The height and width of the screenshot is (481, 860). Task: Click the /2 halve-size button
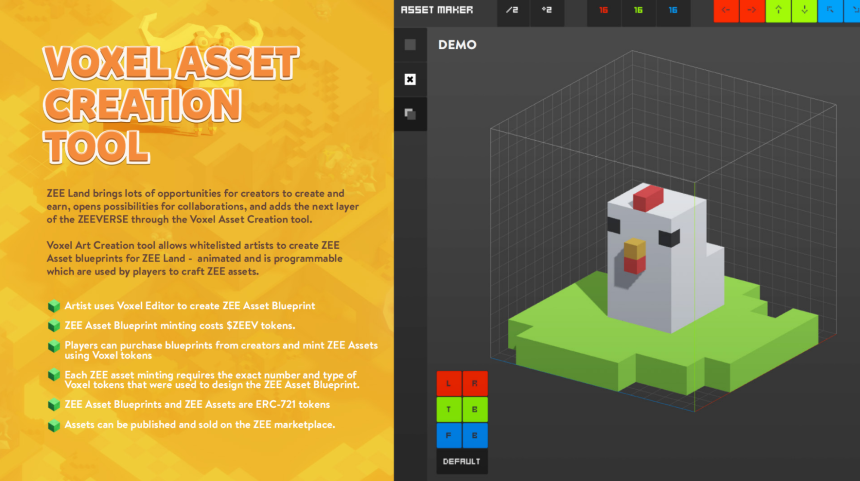point(513,11)
